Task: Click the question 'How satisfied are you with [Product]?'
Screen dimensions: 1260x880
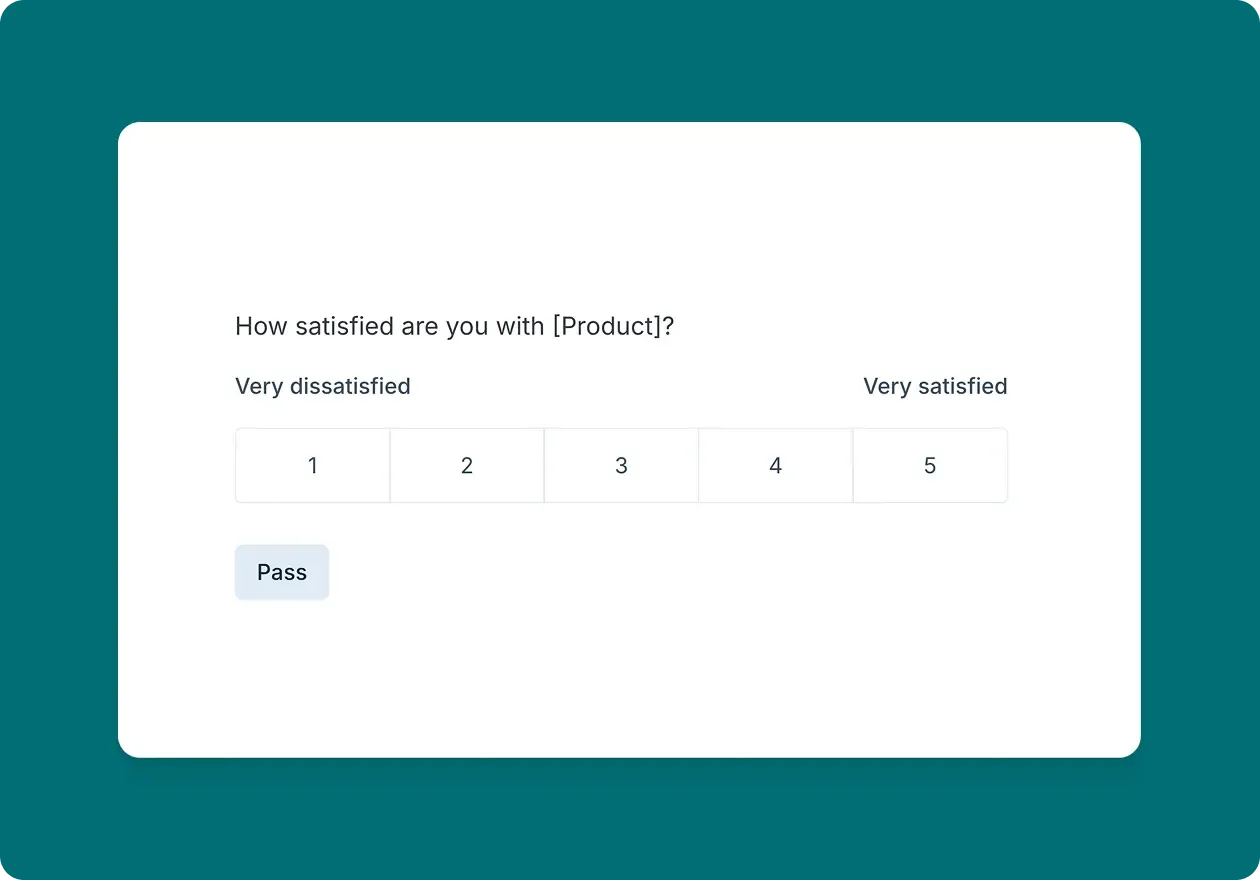Action: 454,326
